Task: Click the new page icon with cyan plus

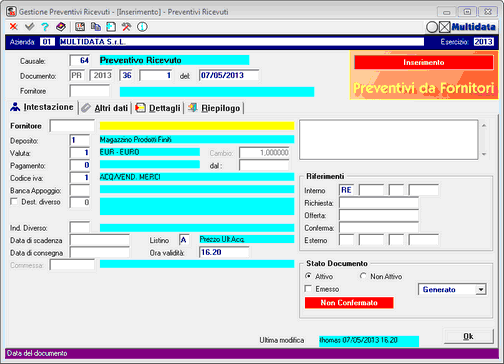Action: click(x=111, y=26)
